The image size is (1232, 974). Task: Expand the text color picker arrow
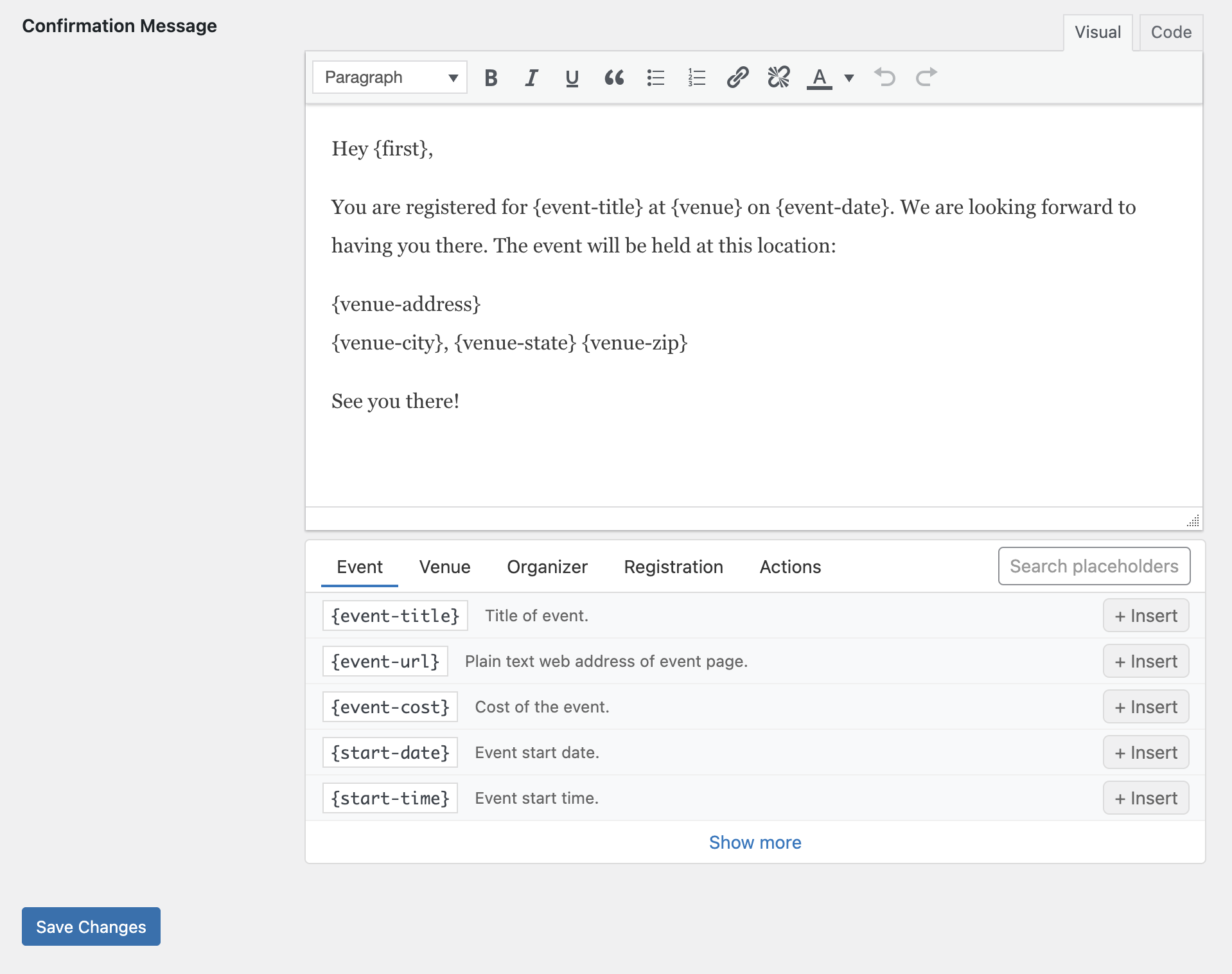point(849,78)
